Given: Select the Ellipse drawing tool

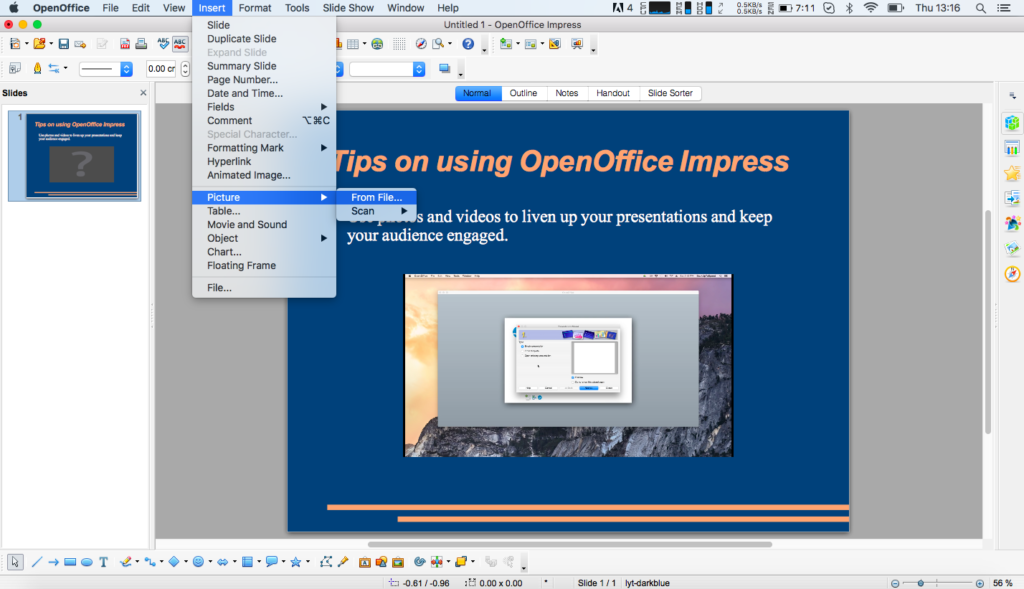Looking at the screenshot, I should pyautogui.click(x=86, y=562).
